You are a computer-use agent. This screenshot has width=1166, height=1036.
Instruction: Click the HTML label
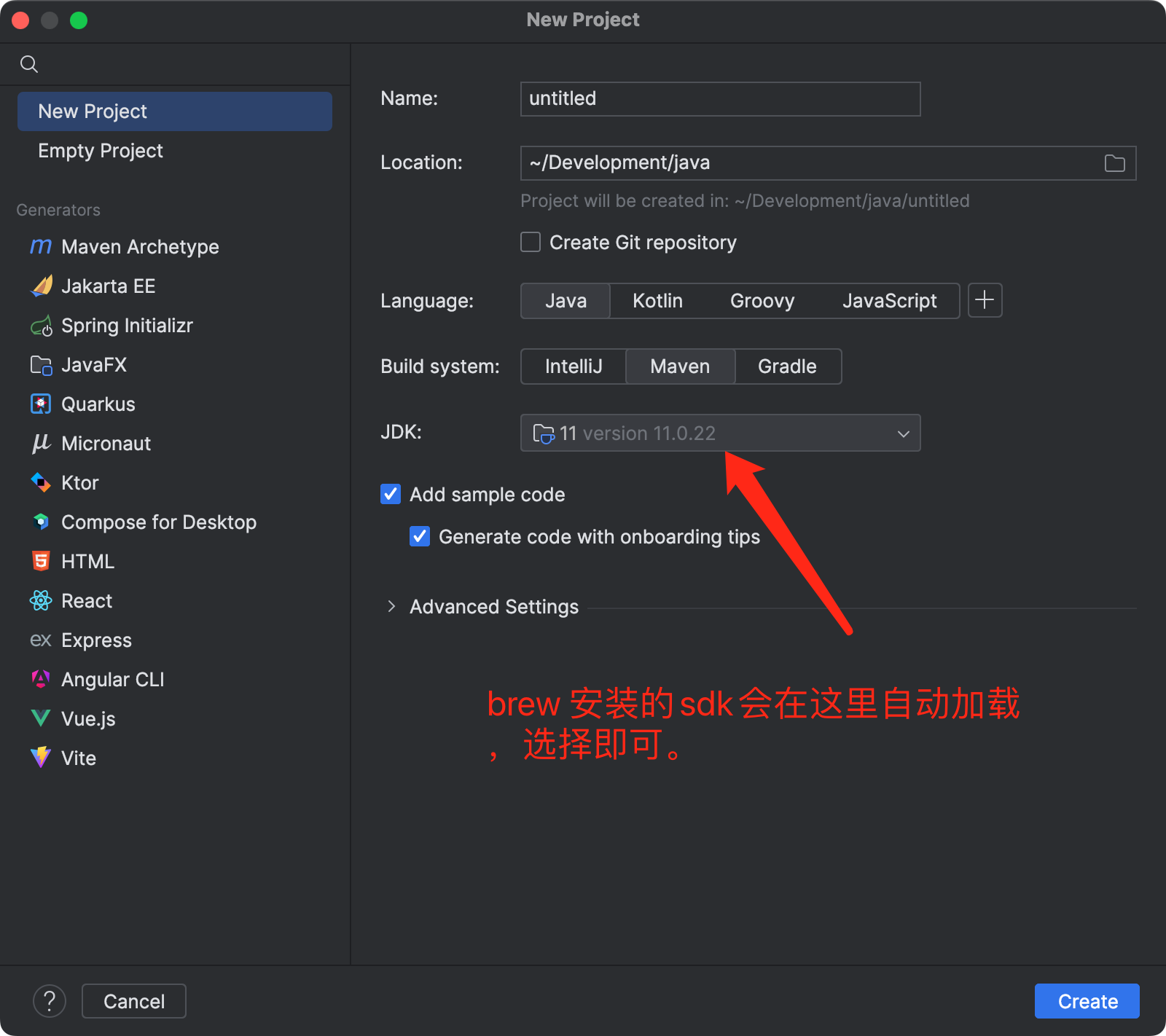[88, 562]
